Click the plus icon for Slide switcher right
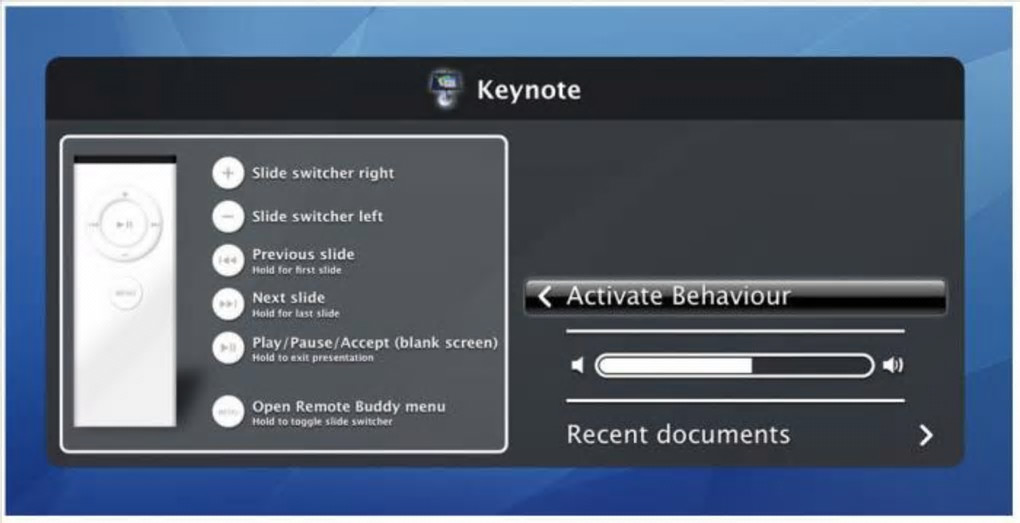The width and height of the screenshot is (1020, 523). 228,173
